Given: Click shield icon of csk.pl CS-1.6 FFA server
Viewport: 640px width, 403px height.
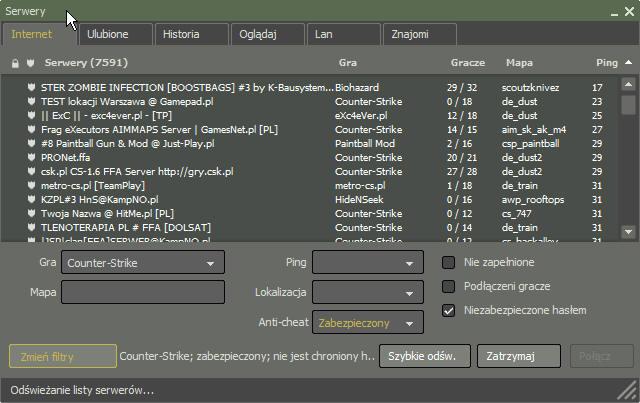Looking at the screenshot, I should pos(31,171).
